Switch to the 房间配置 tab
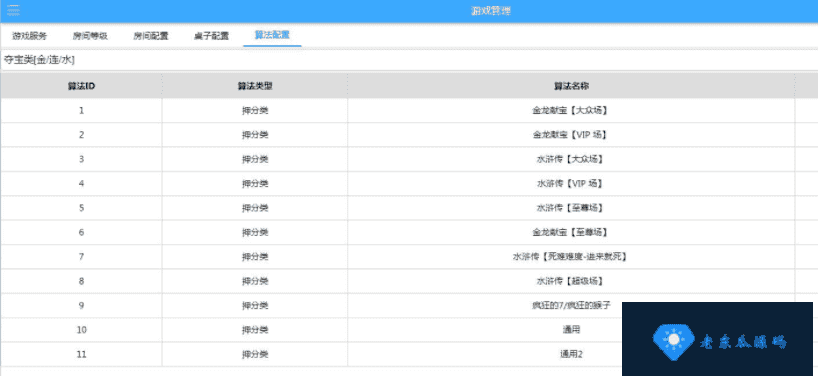The image size is (818, 376). pyautogui.click(x=151, y=36)
